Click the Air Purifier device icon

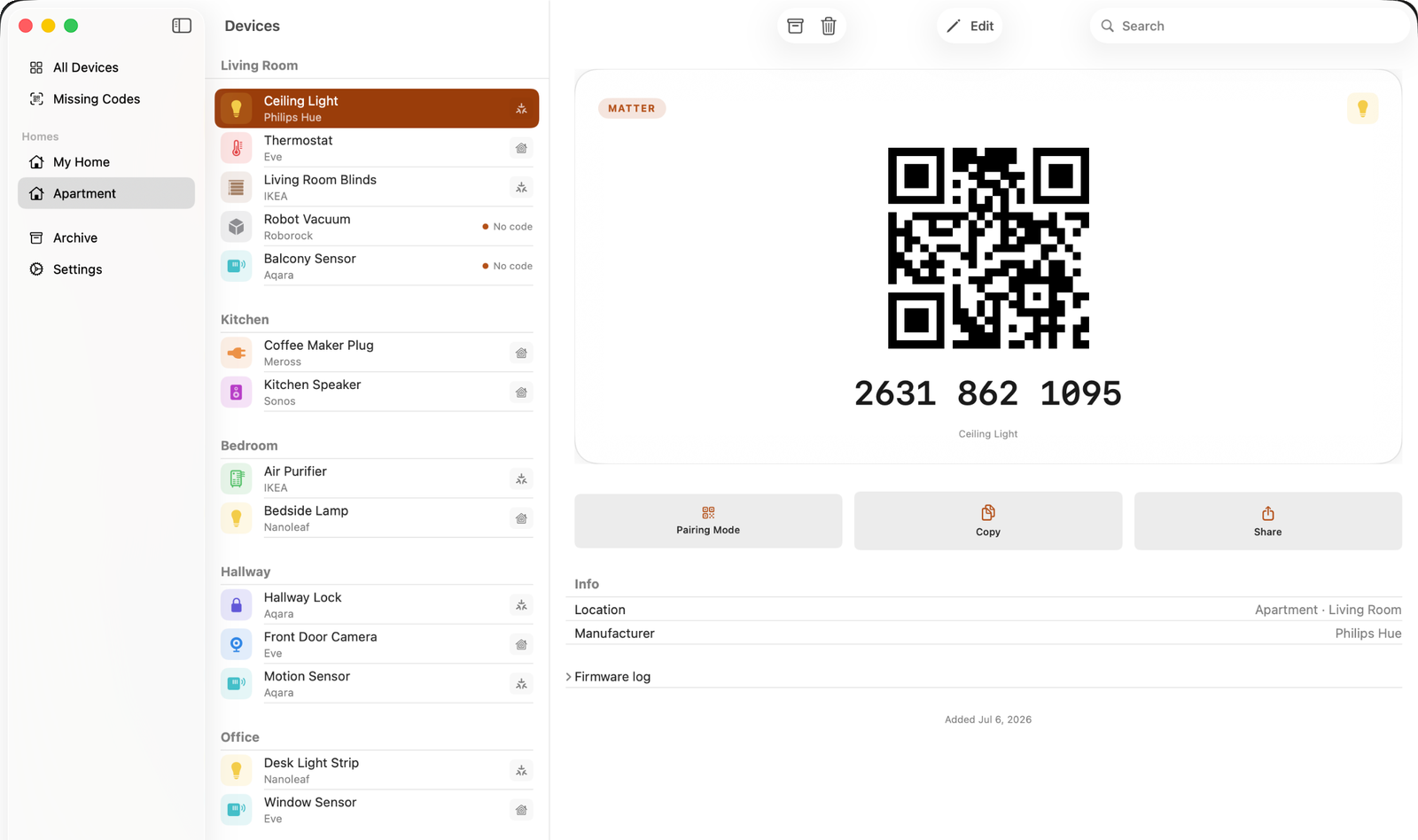tap(236, 478)
